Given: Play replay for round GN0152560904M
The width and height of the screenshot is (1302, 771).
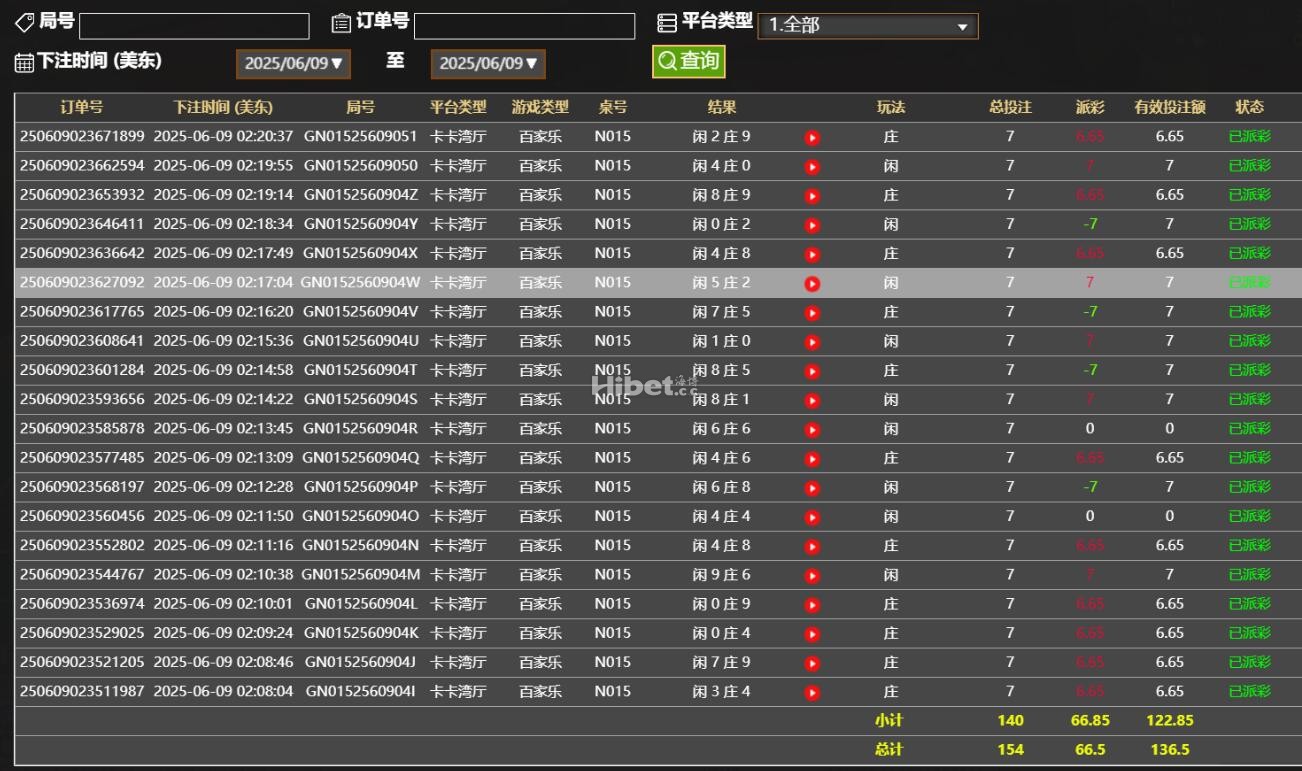Looking at the screenshot, I should point(812,576).
